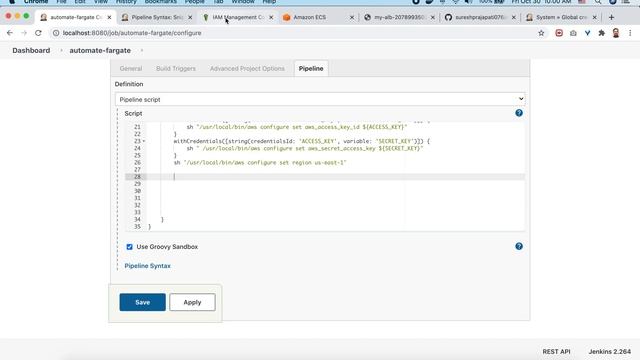
Task: Switch to the my-alb browser tab
Action: point(400,17)
